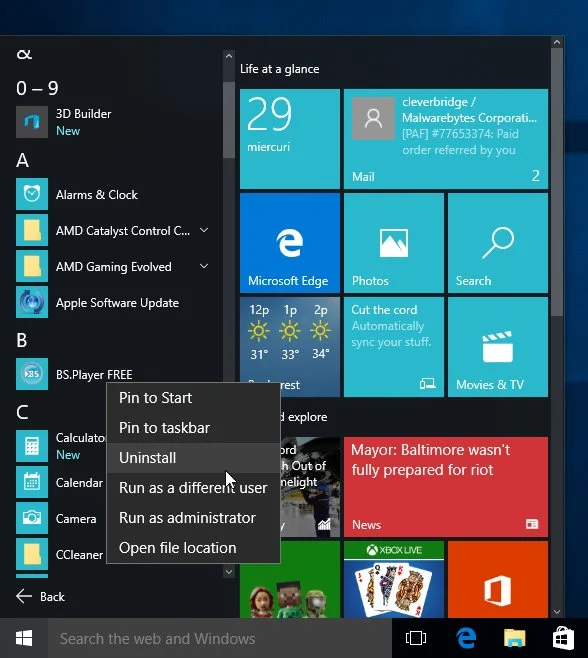
Task: Launch the Camera app icon
Action: coord(32,518)
